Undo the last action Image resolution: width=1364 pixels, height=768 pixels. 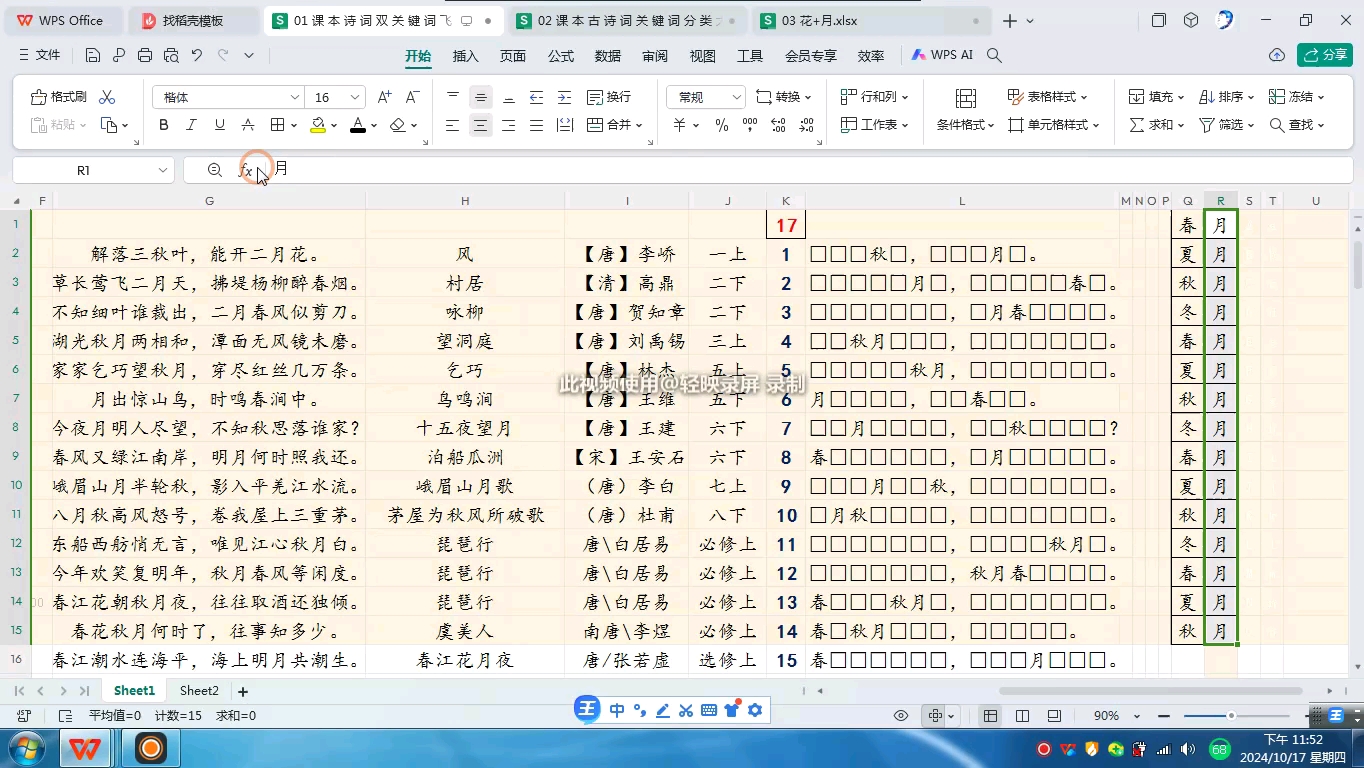[x=197, y=55]
